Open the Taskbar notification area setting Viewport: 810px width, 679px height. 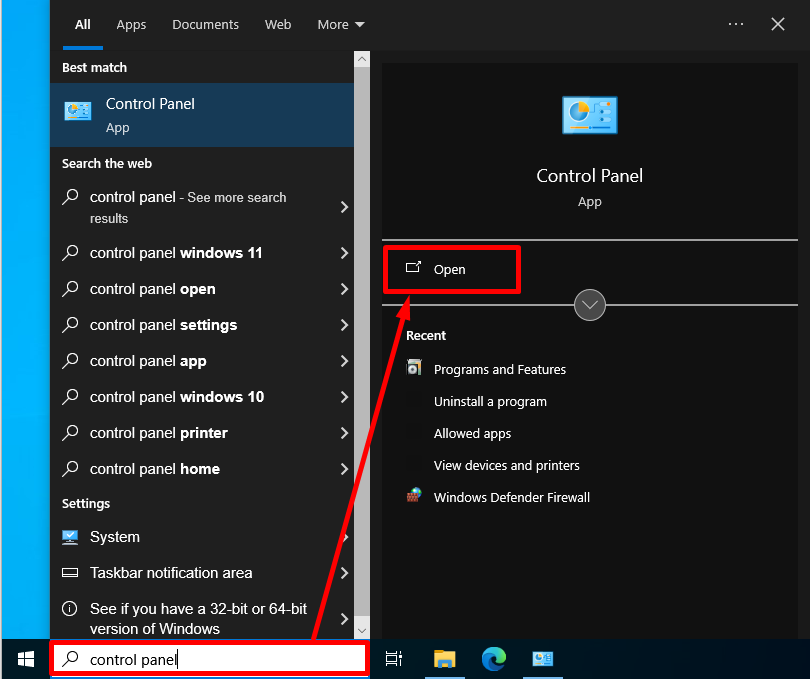202,573
